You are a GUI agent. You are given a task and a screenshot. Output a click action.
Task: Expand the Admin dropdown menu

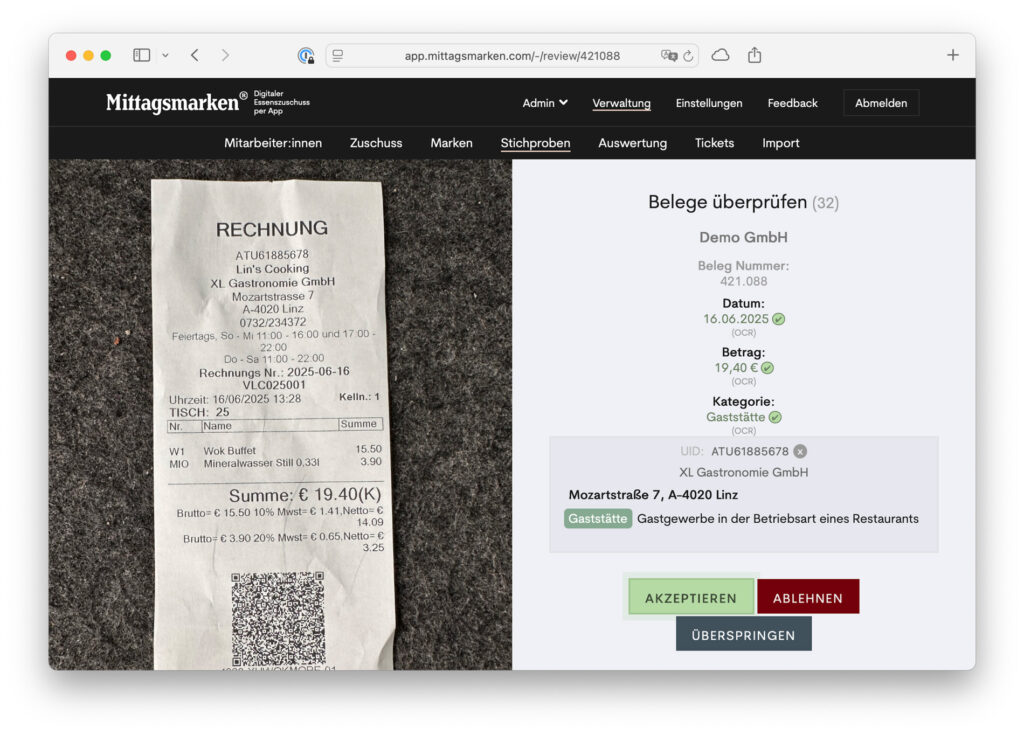(545, 103)
